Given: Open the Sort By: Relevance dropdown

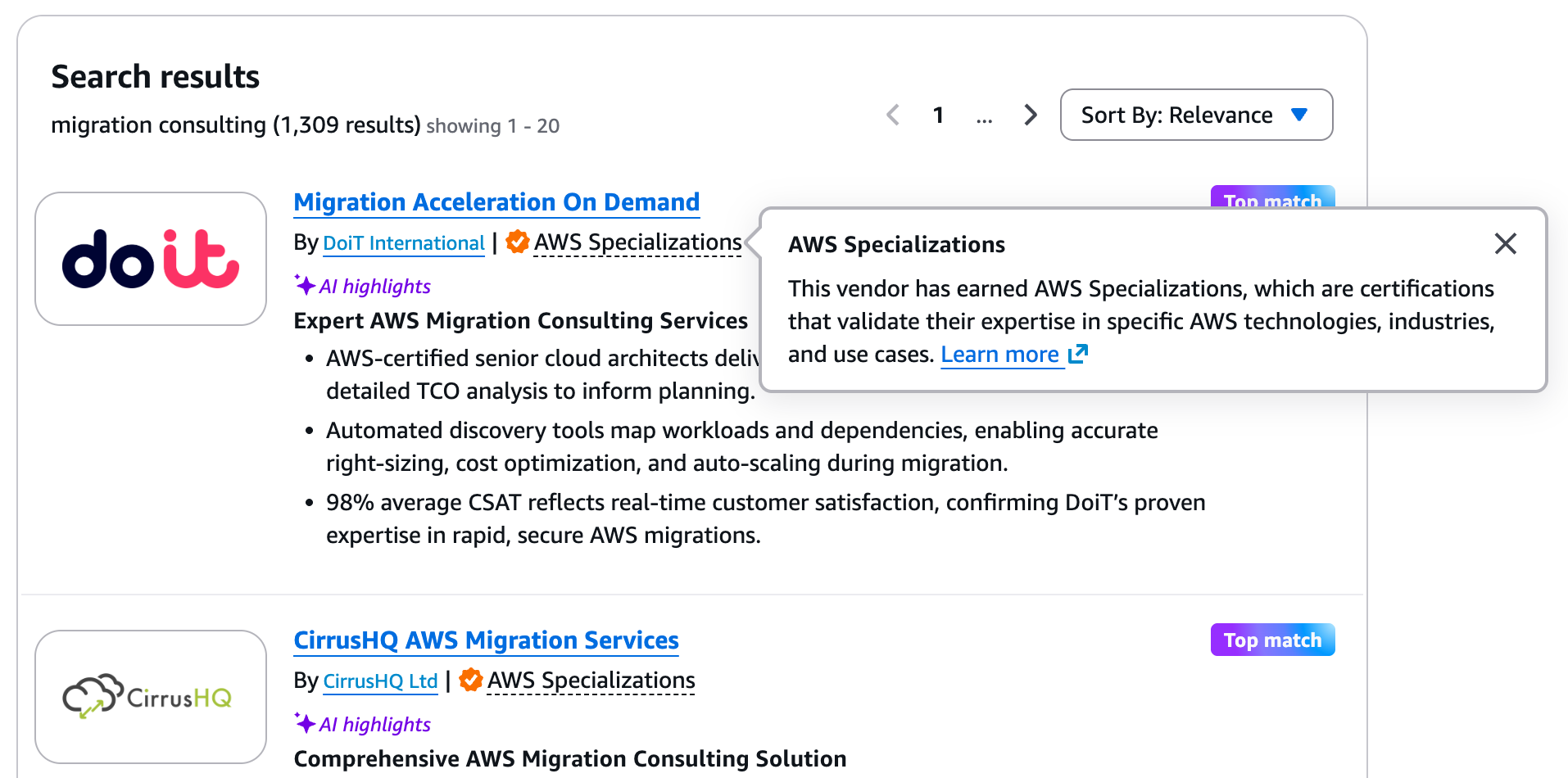Looking at the screenshot, I should point(1195,115).
